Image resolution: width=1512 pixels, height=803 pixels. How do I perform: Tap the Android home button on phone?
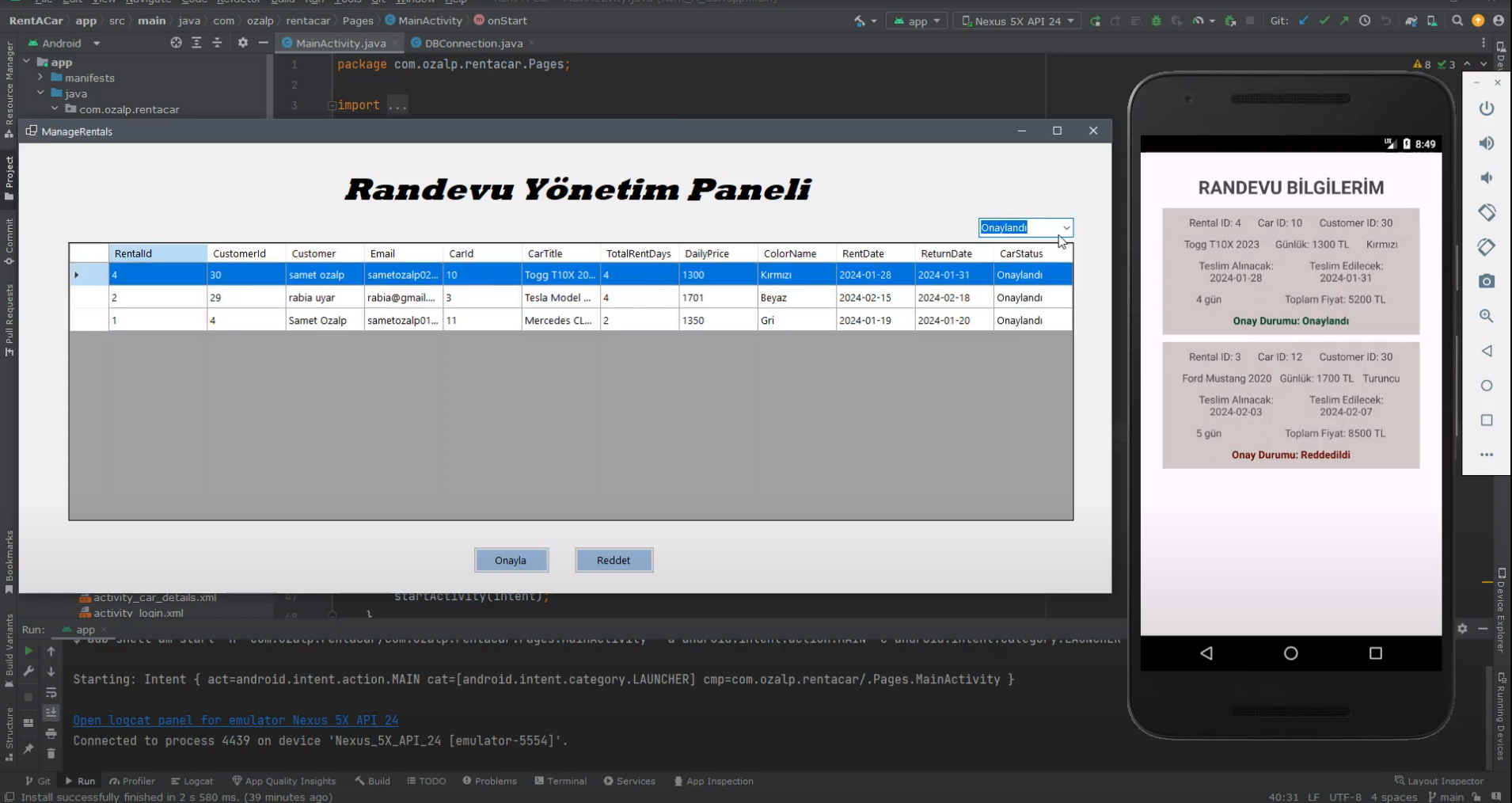[1290, 653]
